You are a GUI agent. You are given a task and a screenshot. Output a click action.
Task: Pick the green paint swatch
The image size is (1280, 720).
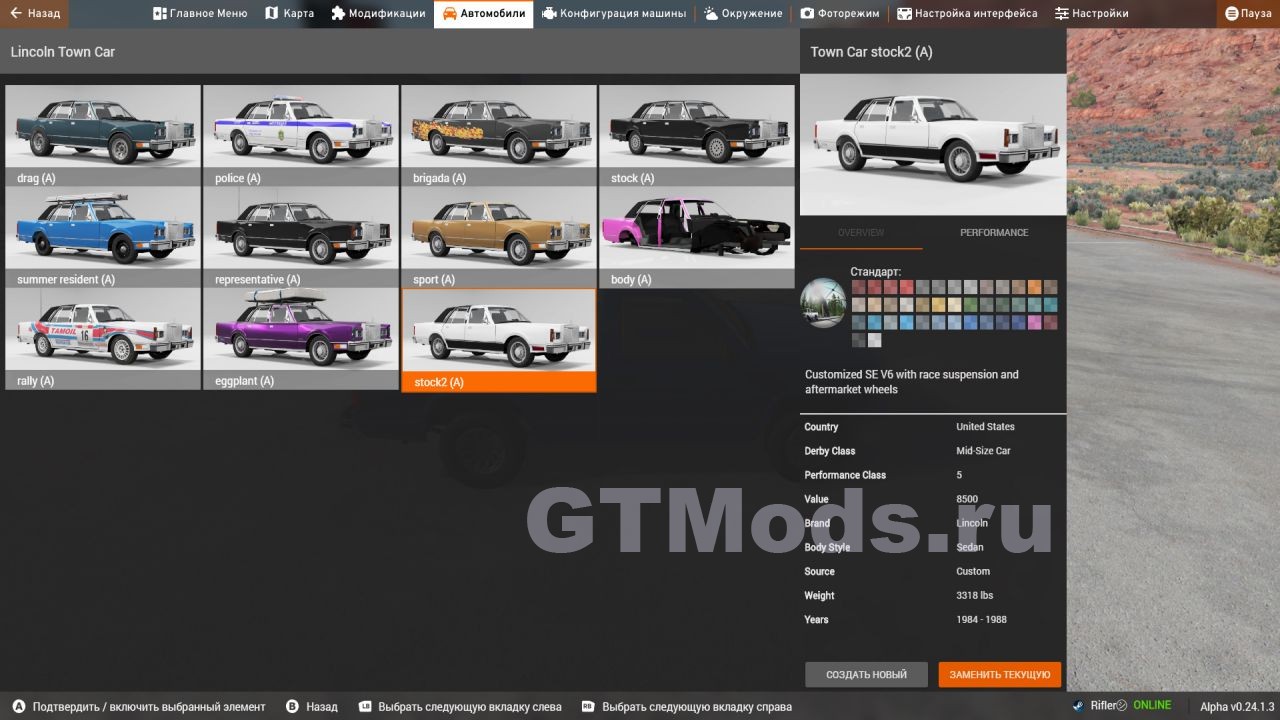pos(970,305)
